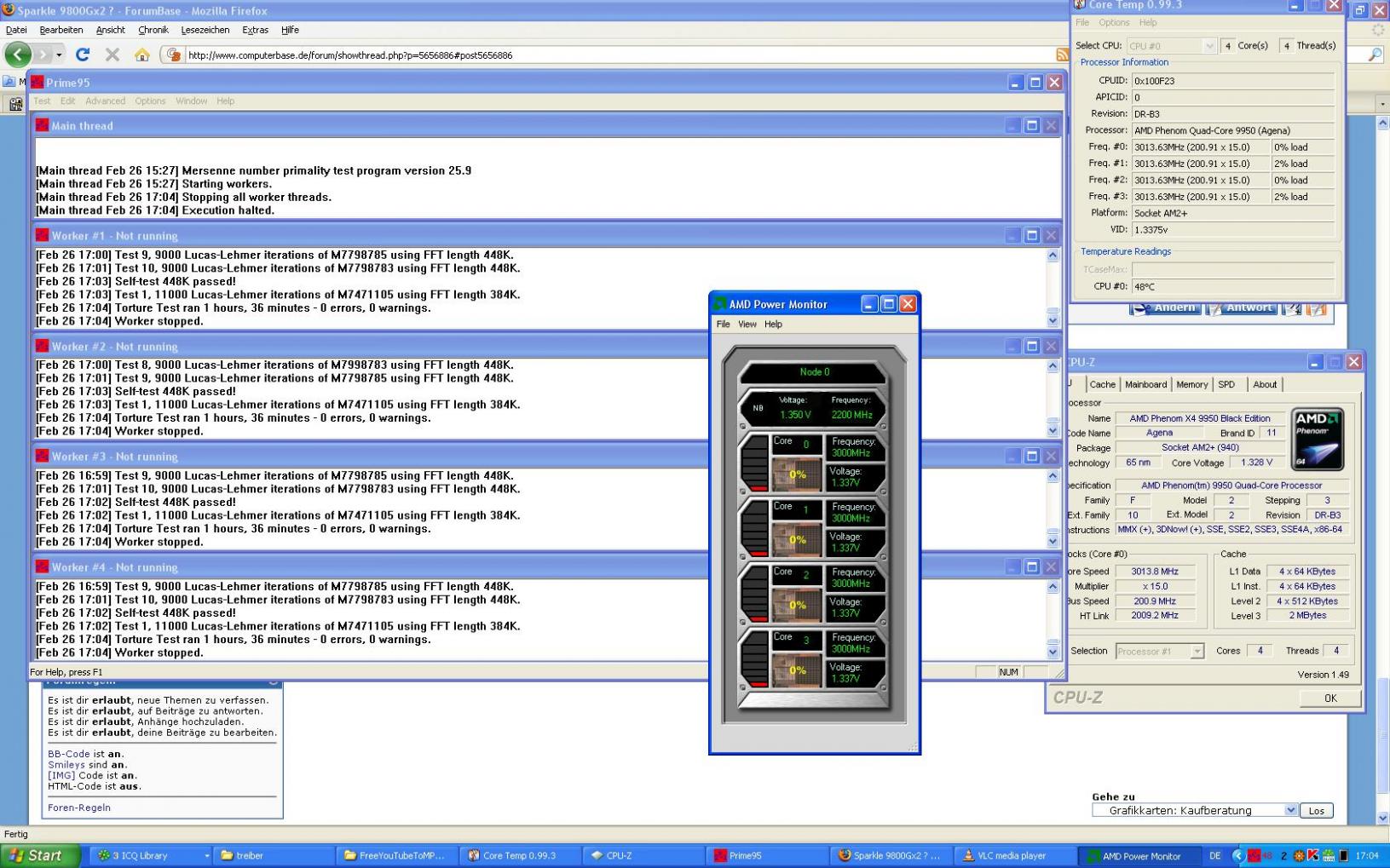Click the Worker #4 window icon

[x=42, y=566]
